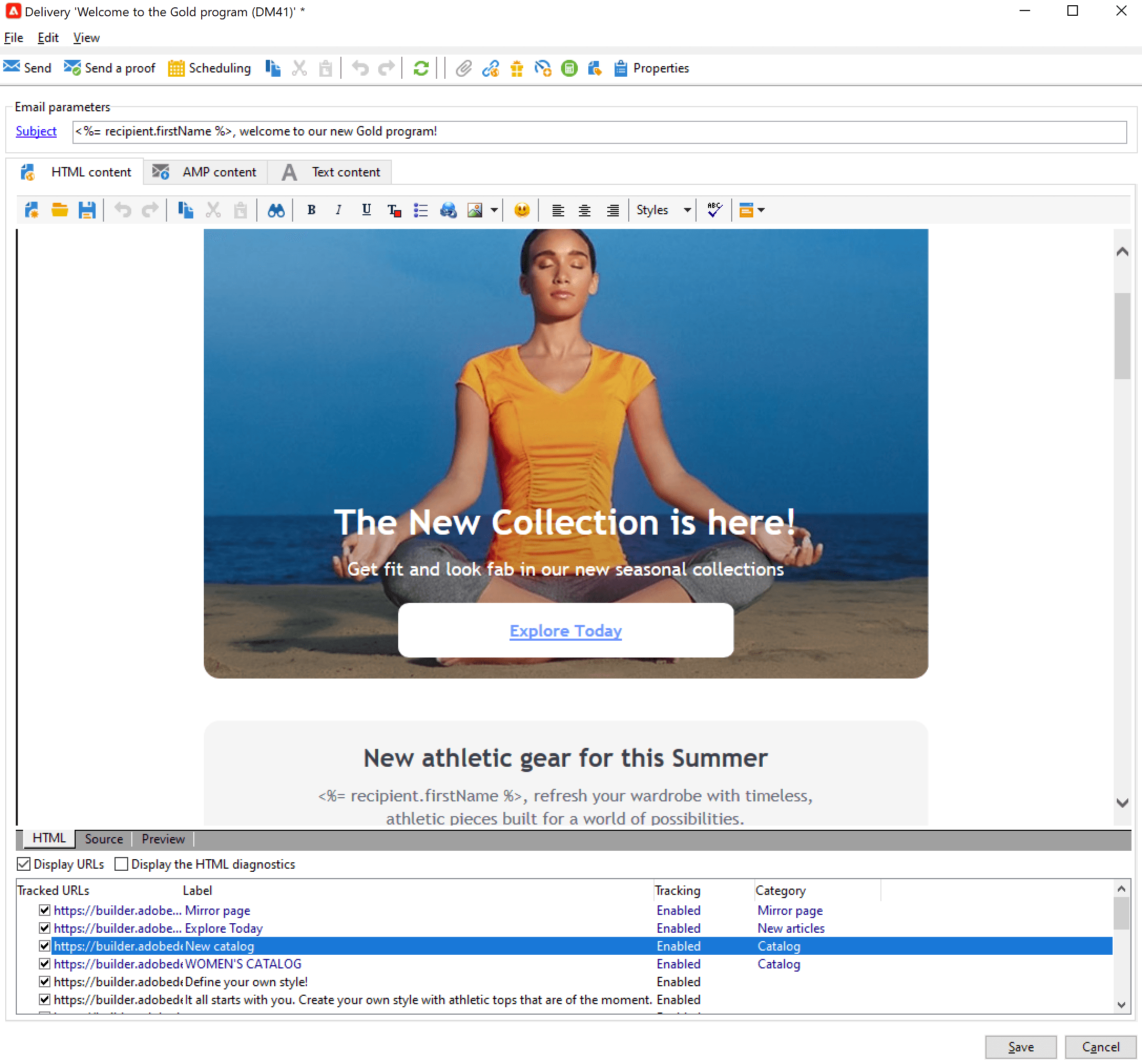Insert a hyperlink using the globe icon
1142x1064 pixels.
(448, 210)
